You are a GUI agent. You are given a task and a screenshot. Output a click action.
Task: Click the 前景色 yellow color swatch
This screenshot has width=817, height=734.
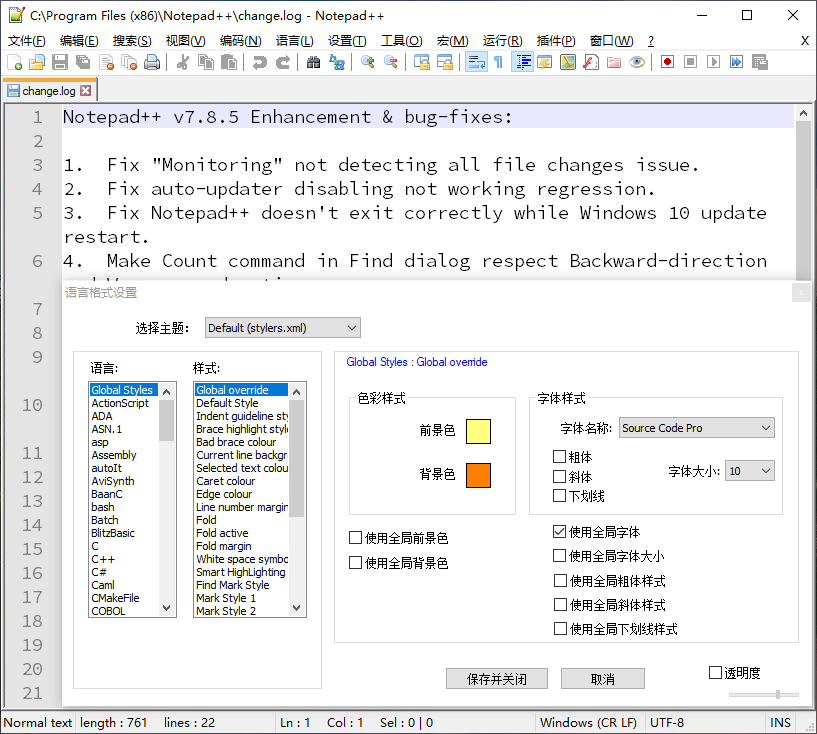pos(478,431)
